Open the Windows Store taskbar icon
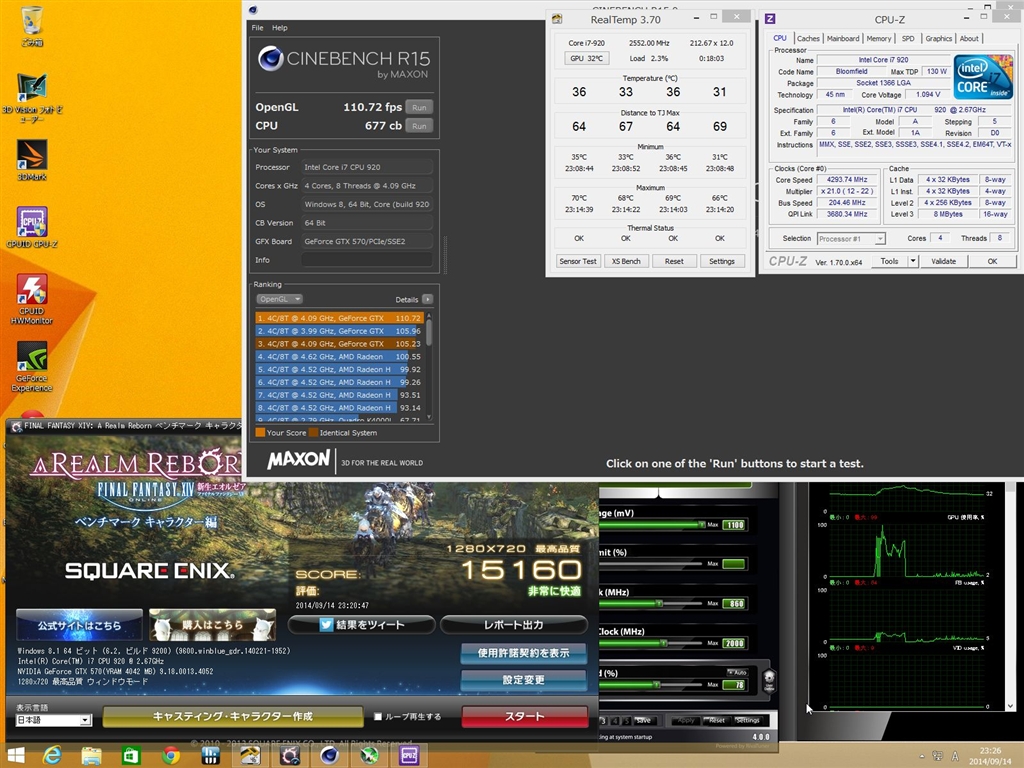 [x=131, y=756]
